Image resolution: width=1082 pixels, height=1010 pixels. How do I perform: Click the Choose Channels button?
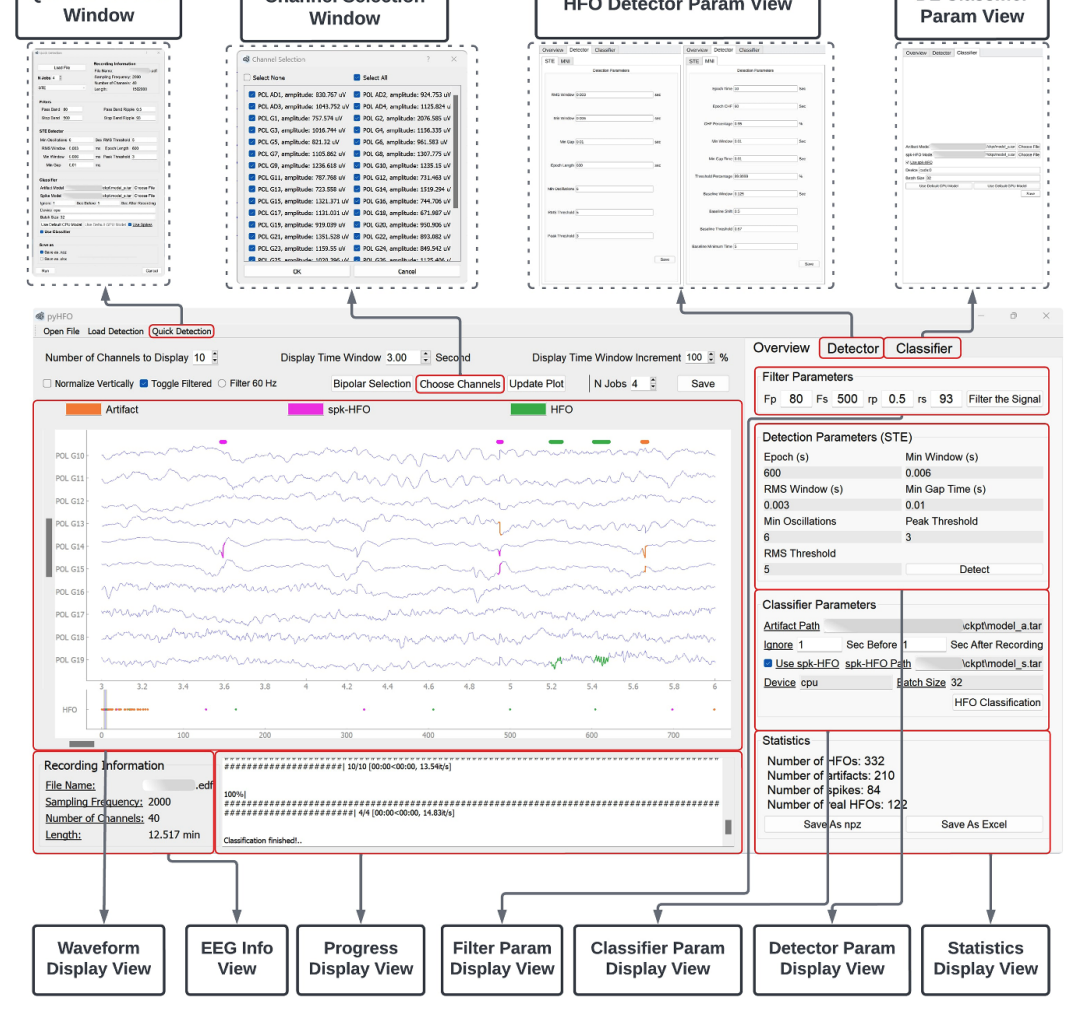coord(459,383)
